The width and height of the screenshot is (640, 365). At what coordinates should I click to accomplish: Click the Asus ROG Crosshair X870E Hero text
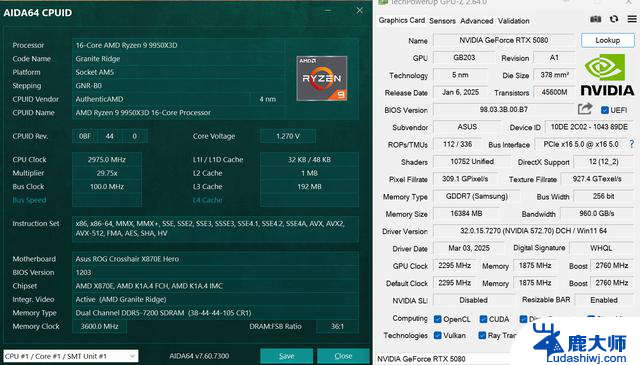(127, 259)
